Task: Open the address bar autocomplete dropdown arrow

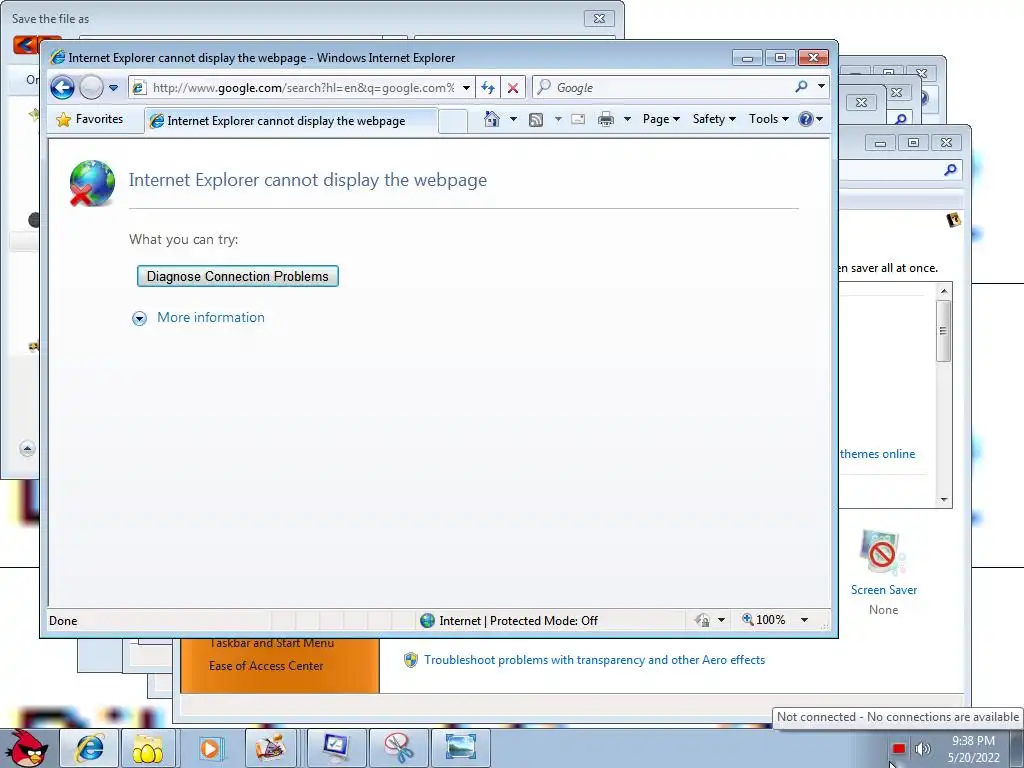Action: [466, 88]
